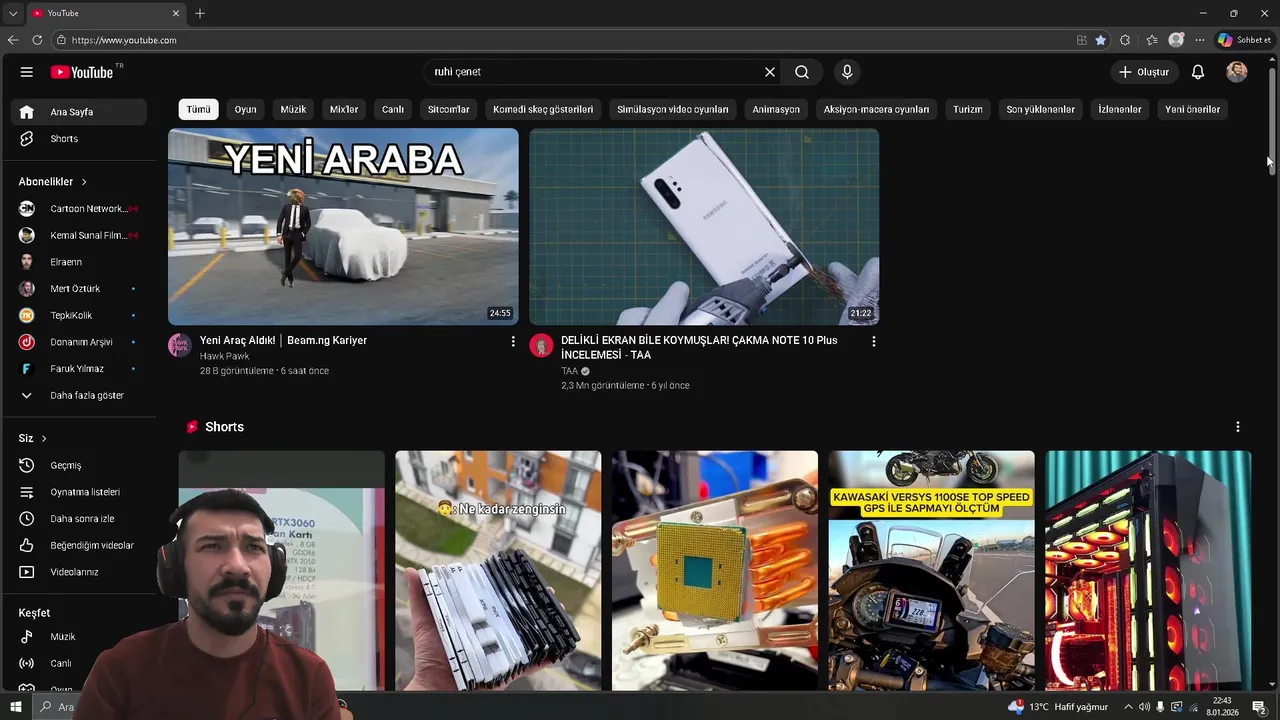Select the Sitcom'lar filter chip
Image resolution: width=1280 pixels, height=720 pixels.
pos(448,110)
